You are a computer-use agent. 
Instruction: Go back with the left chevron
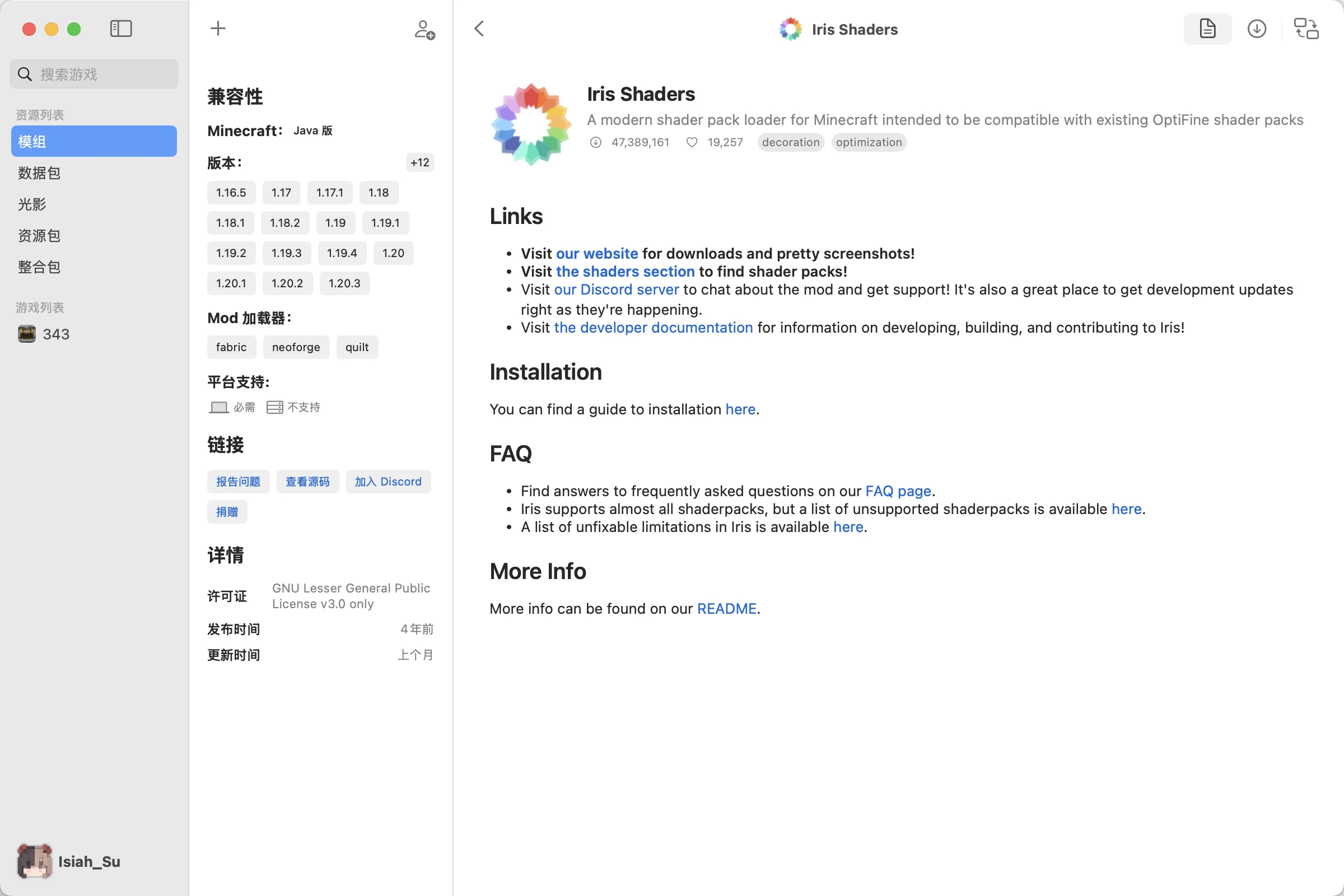(x=479, y=29)
